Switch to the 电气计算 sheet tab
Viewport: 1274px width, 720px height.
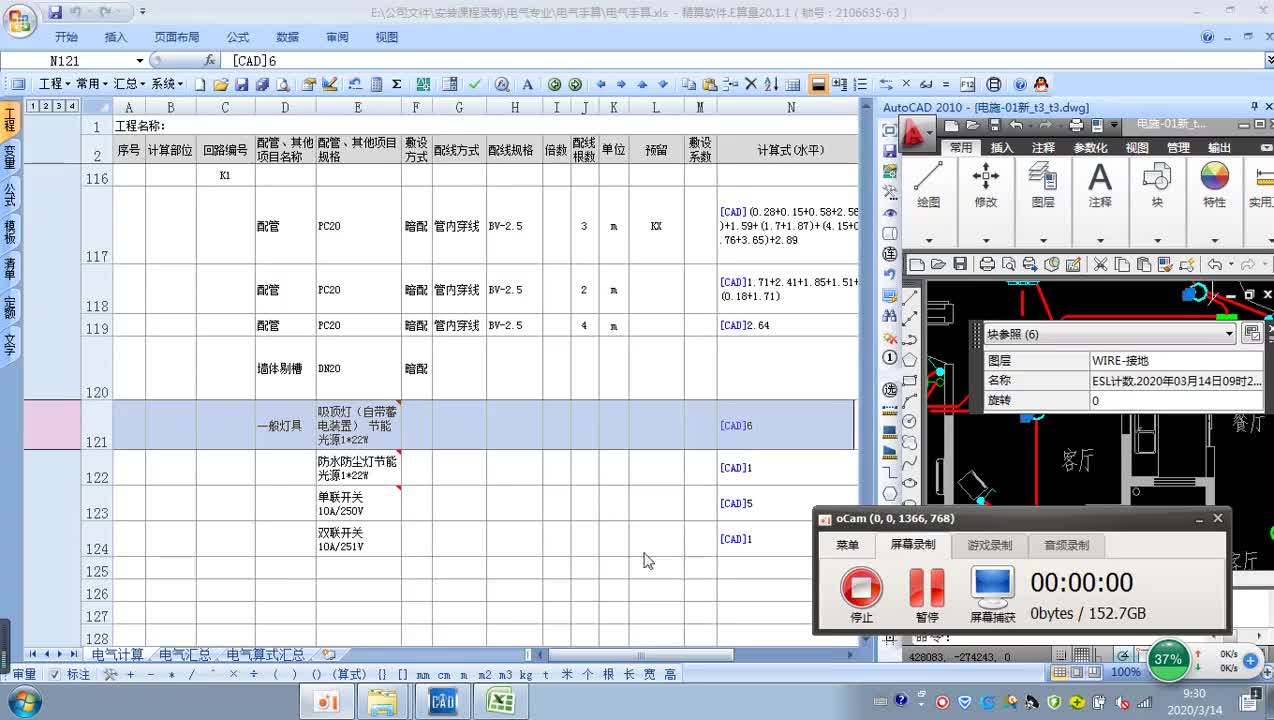117,654
